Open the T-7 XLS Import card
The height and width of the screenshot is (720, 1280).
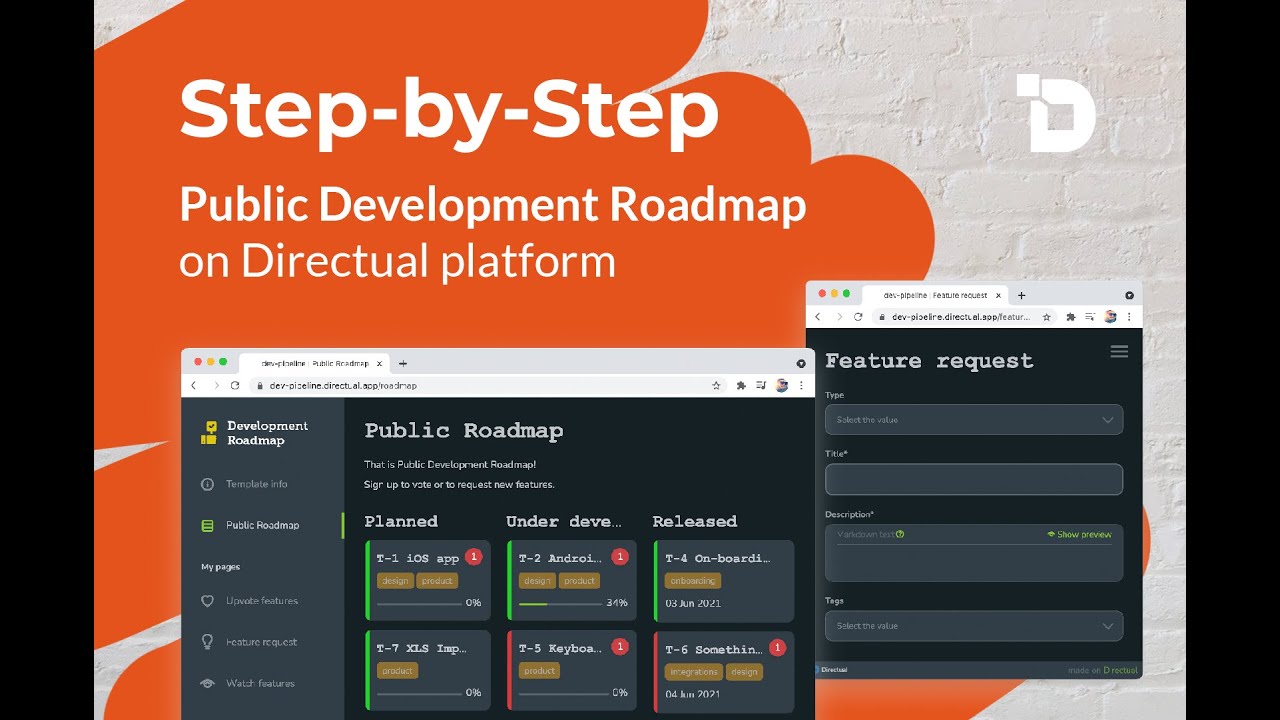[428, 670]
